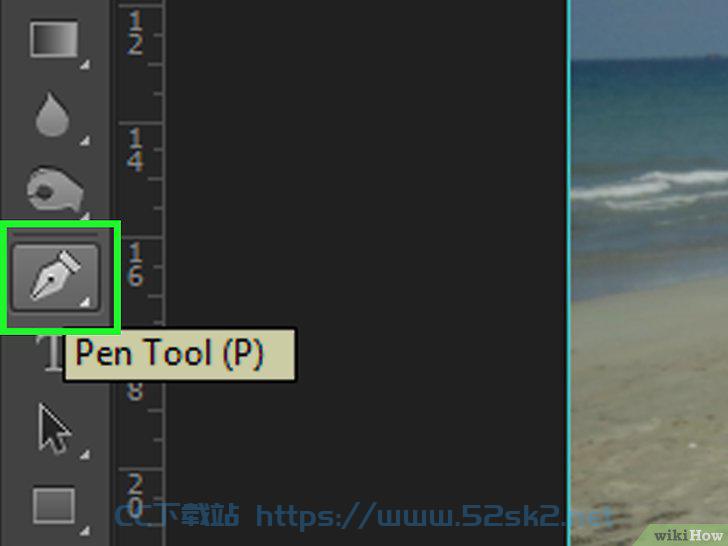Select the Blur tool droplet icon
This screenshot has width=728, height=546.
pos(52,114)
